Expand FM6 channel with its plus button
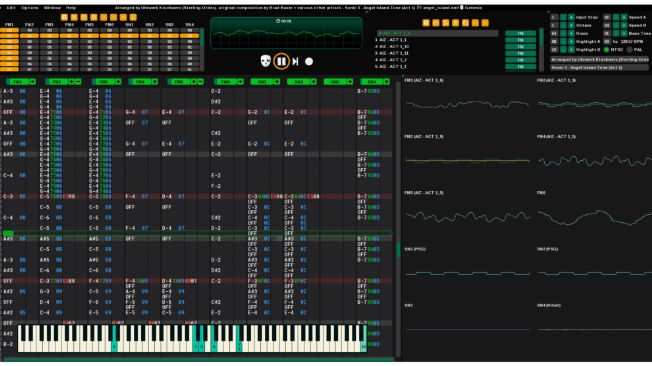Viewport: 652px width, 366px height. tap(240, 82)
